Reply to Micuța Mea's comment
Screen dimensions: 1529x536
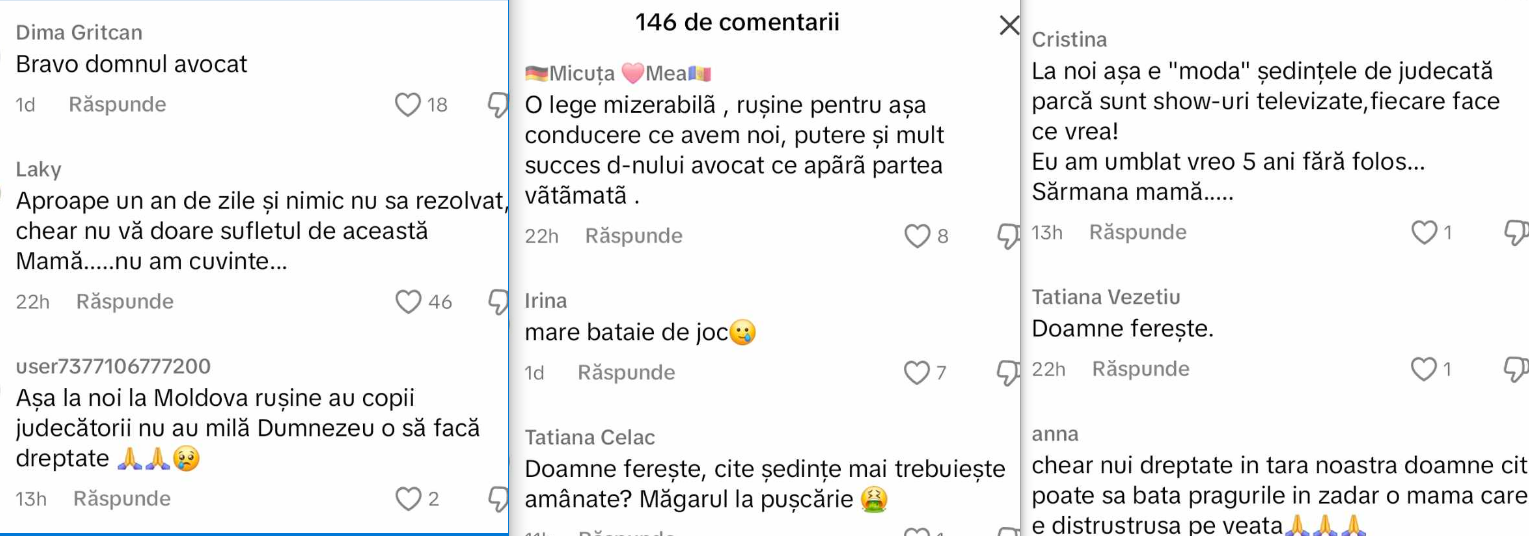(633, 236)
